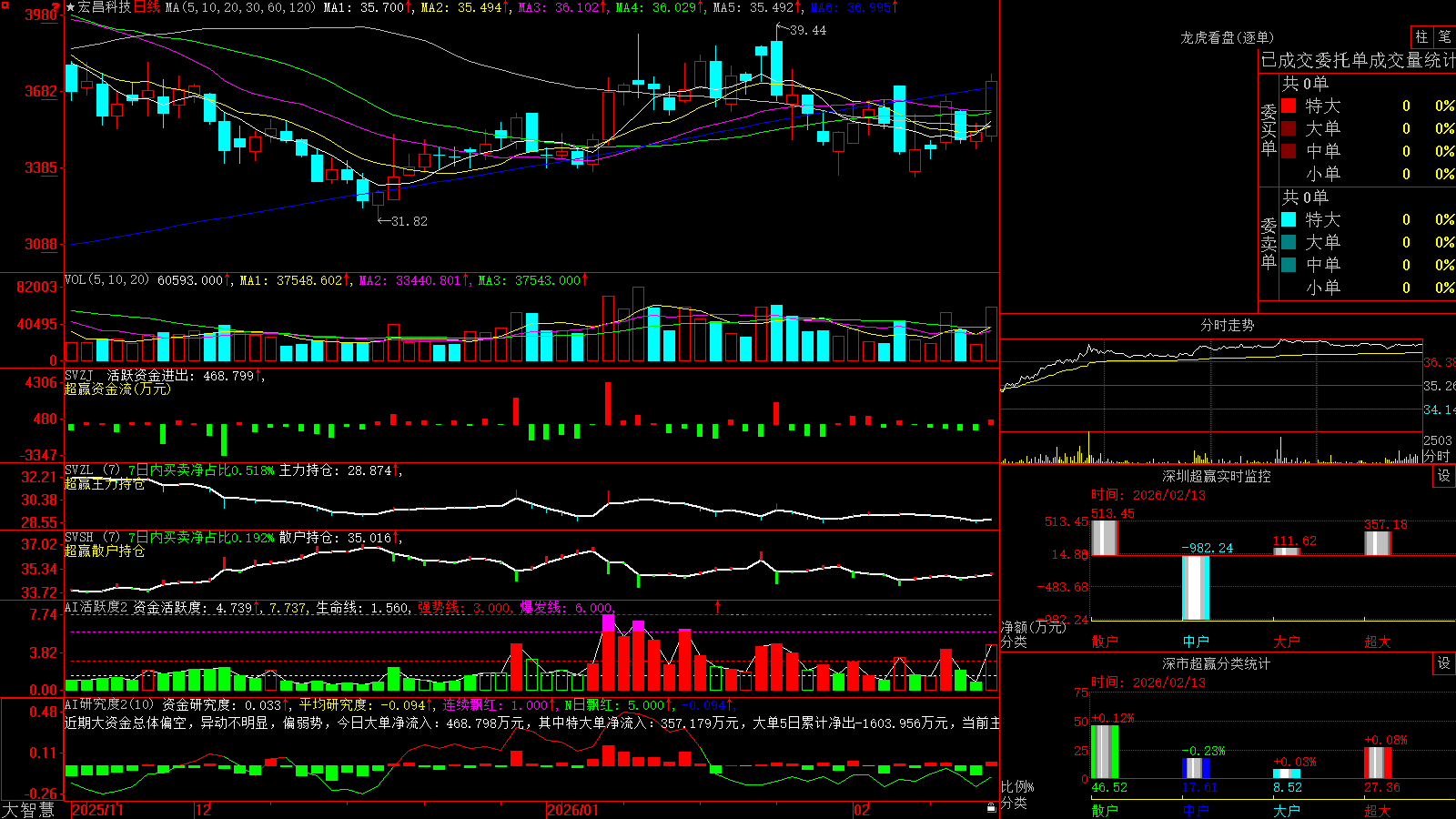
Task: Click the 超赢主力持仓 label
Action: (105, 484)
